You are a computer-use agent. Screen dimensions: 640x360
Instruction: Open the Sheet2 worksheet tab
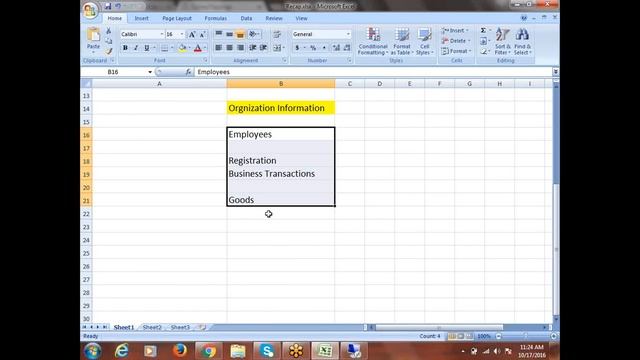152,327
